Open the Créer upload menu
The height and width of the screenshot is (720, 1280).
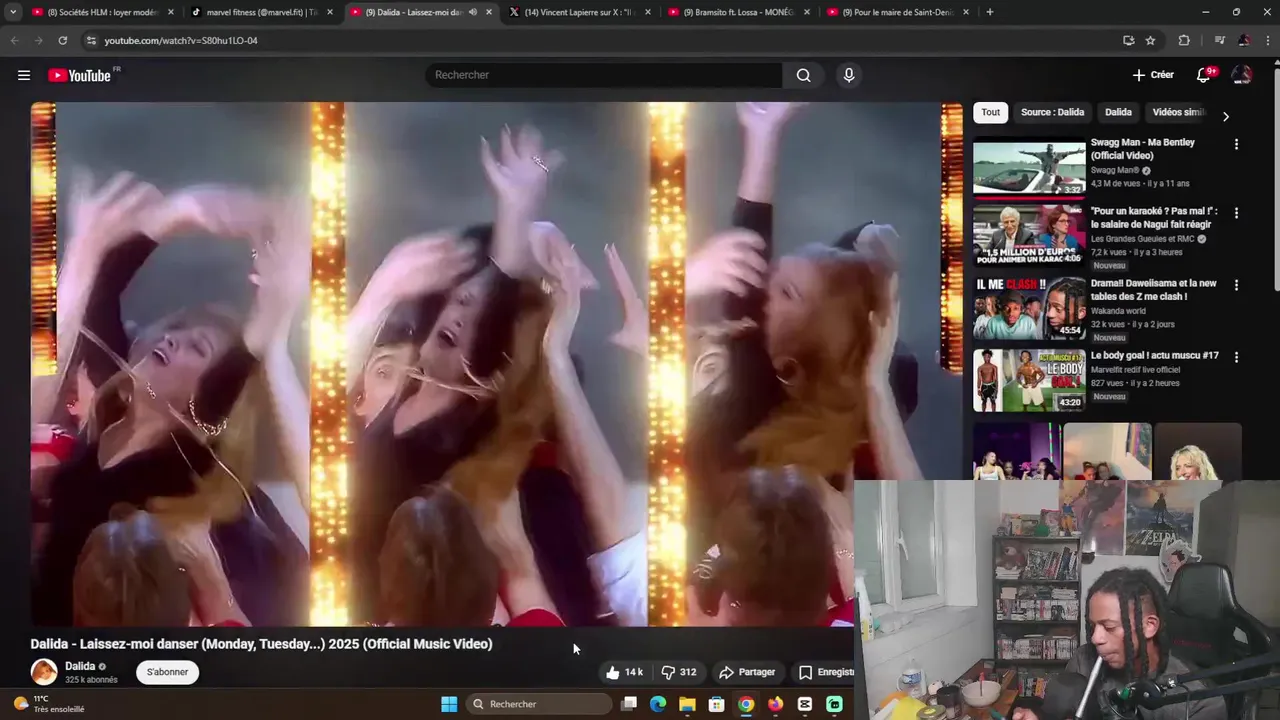click(1153, 75)
